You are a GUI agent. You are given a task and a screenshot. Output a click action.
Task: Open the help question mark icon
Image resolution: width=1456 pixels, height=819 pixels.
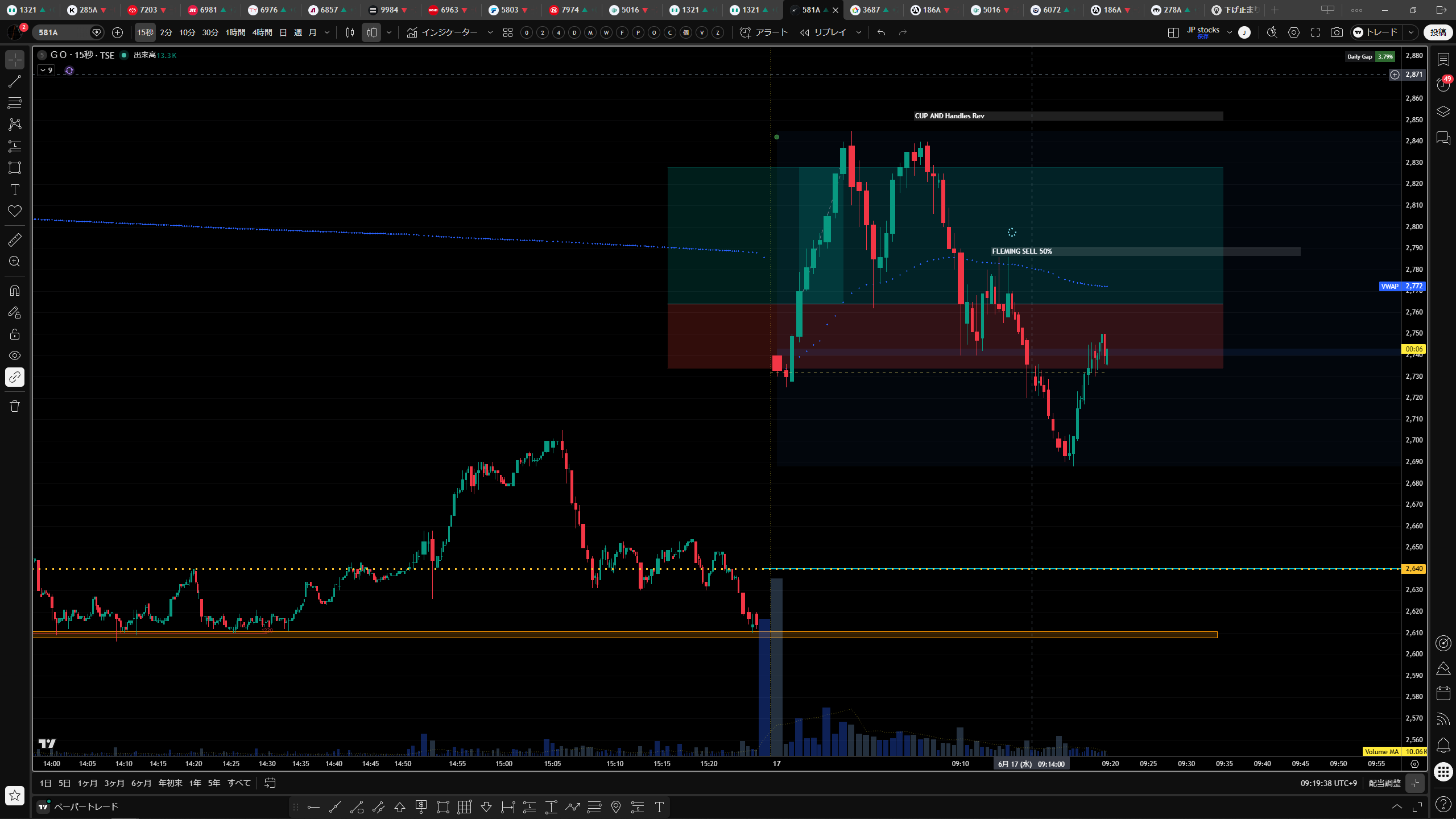1443,804
